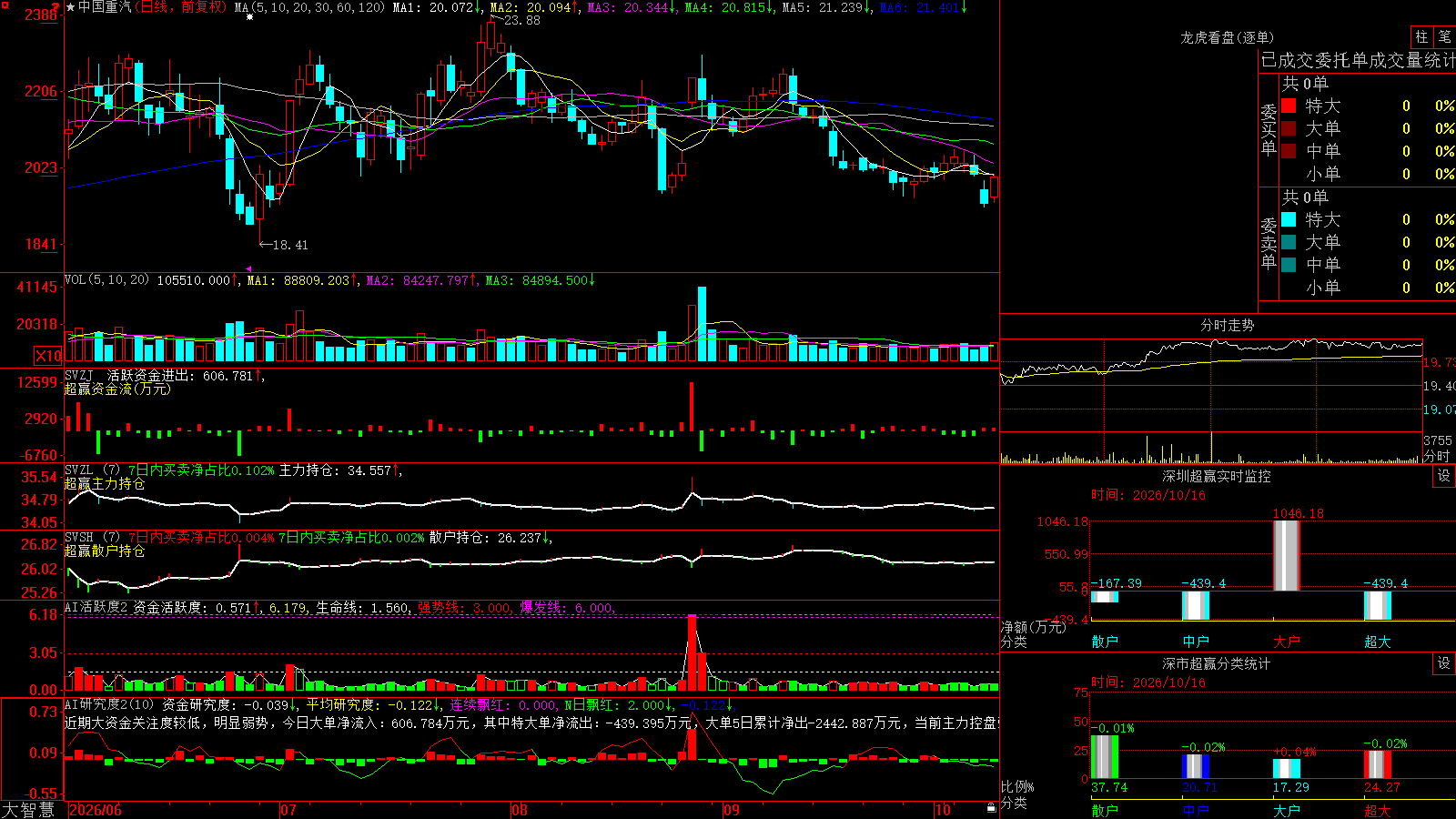The image size is (1456, 819).
Task: Change the 日线, 前复权 period setting
Action: tap(183, 7)
